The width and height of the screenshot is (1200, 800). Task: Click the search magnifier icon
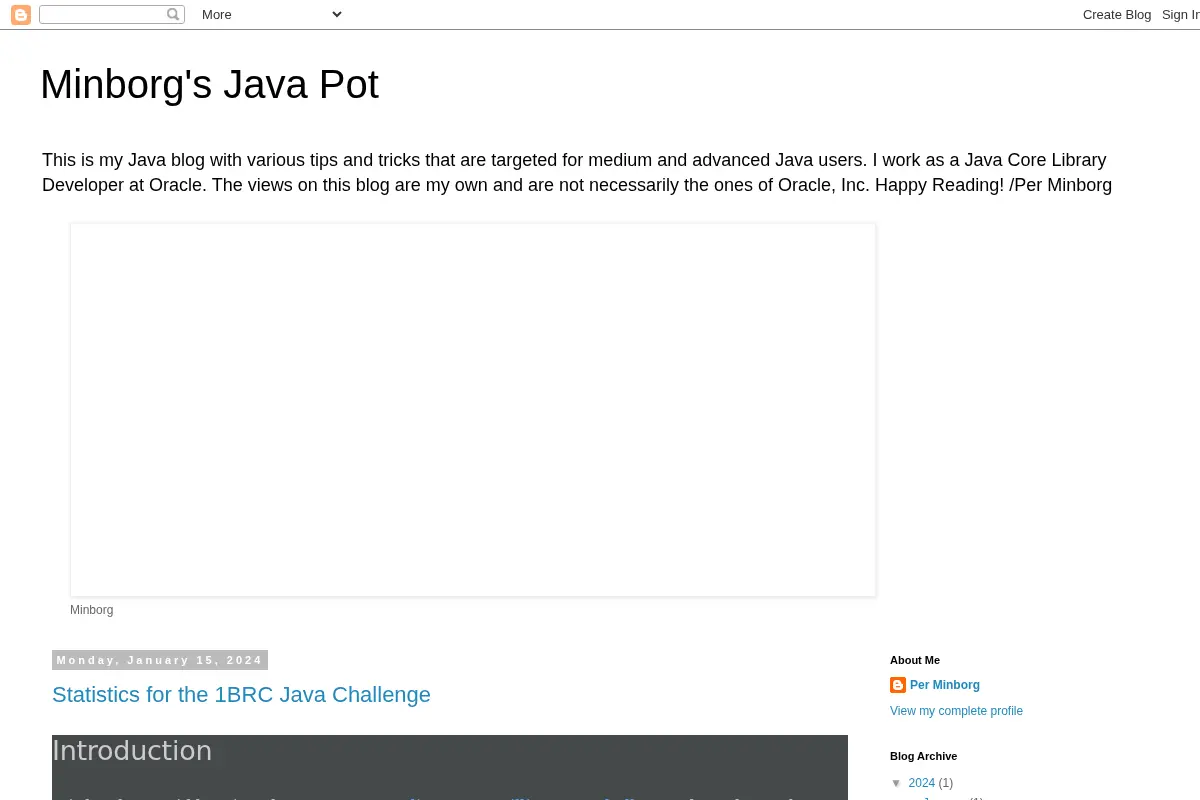[173, 14]
